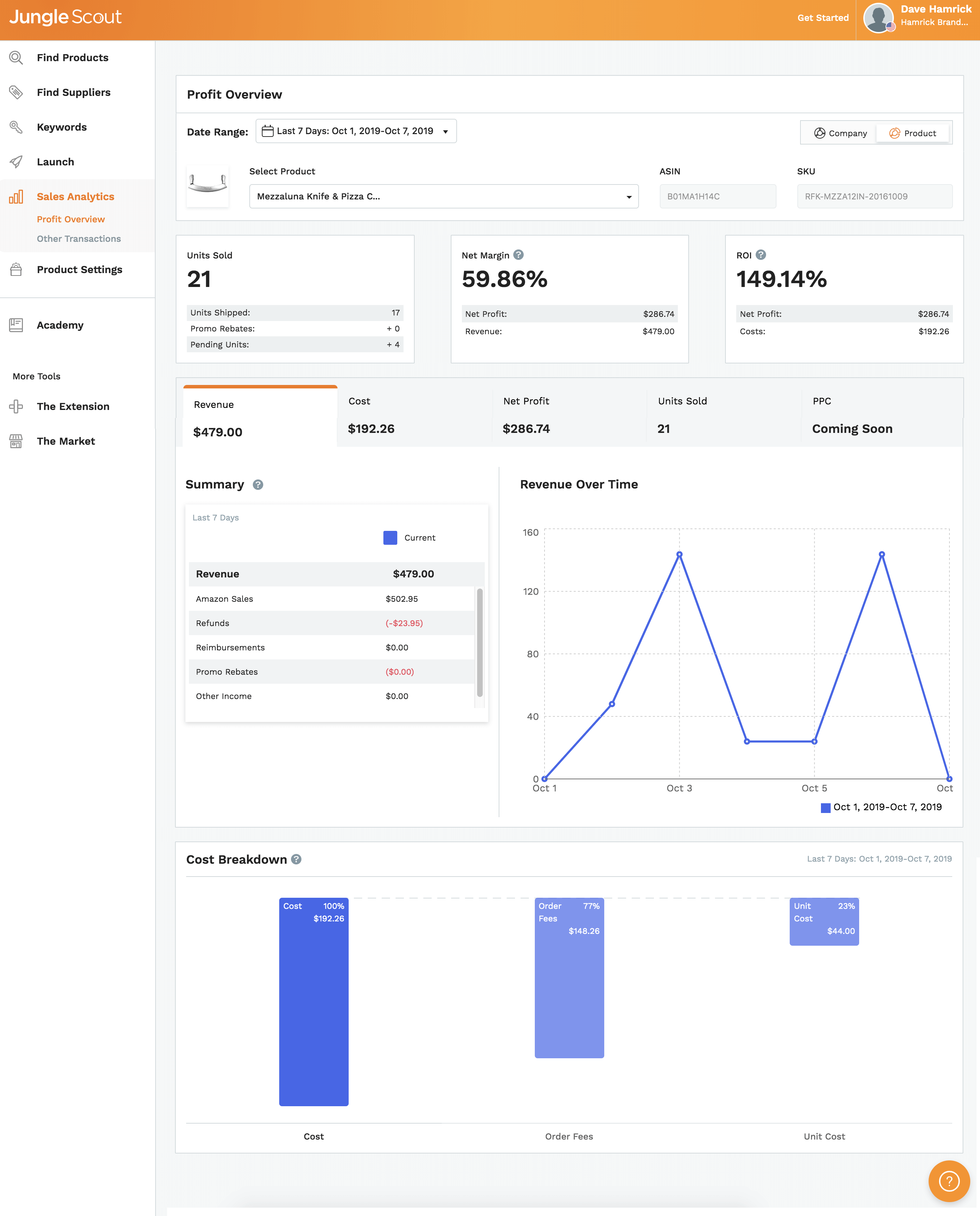
Task: Open the orange help chat bubble
Action: click(949, 1181)
